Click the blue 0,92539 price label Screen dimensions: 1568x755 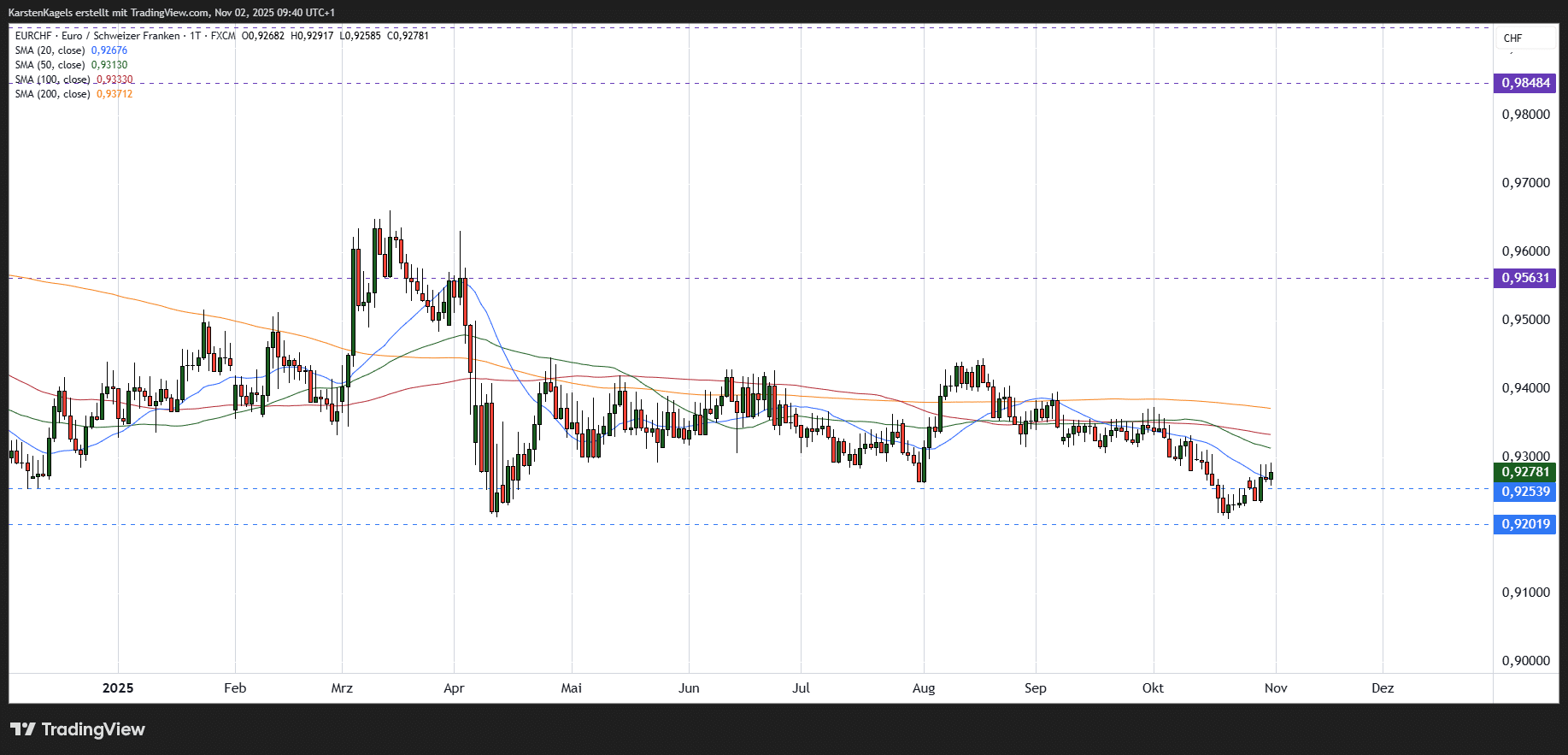[x=1525, y=492]
